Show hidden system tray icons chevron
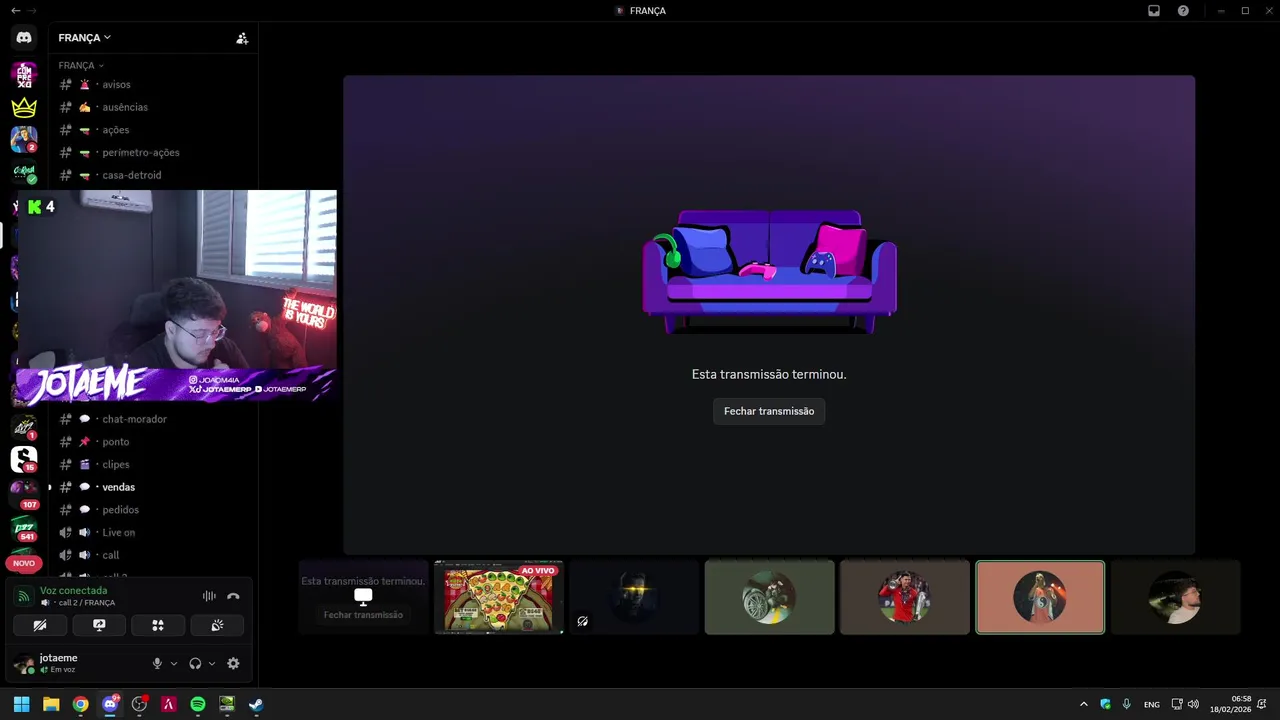 (x=1083, y=704)
